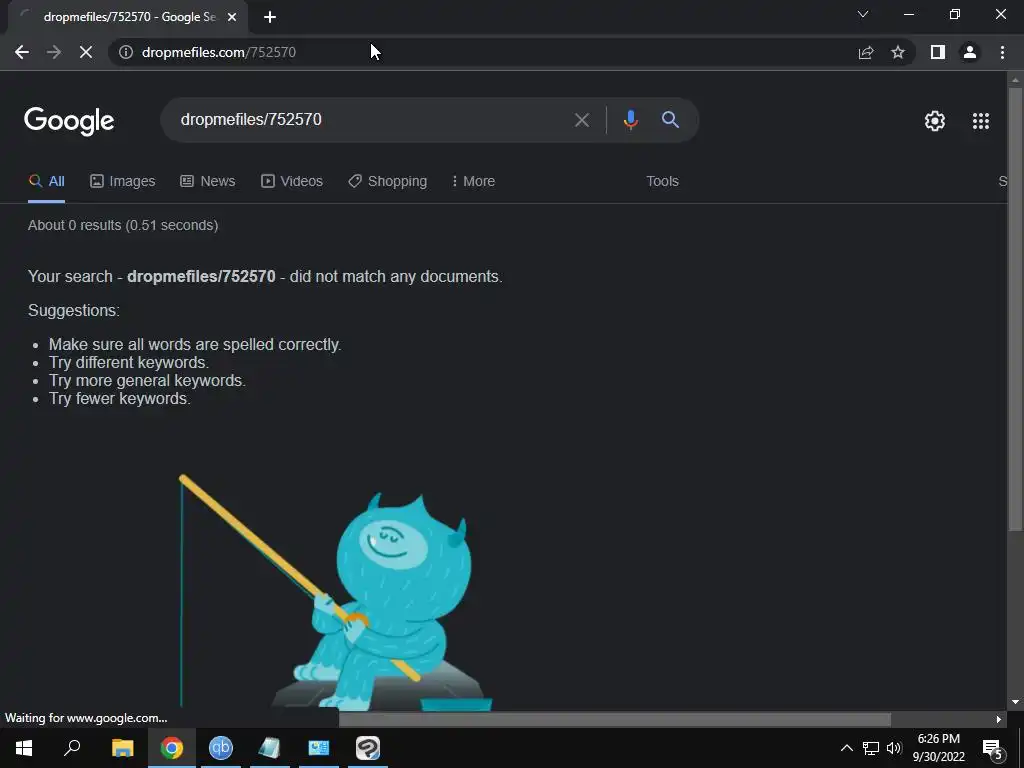This screenshot has width=1024, height=768.
Task: Switch to News results
Action: 208,182
